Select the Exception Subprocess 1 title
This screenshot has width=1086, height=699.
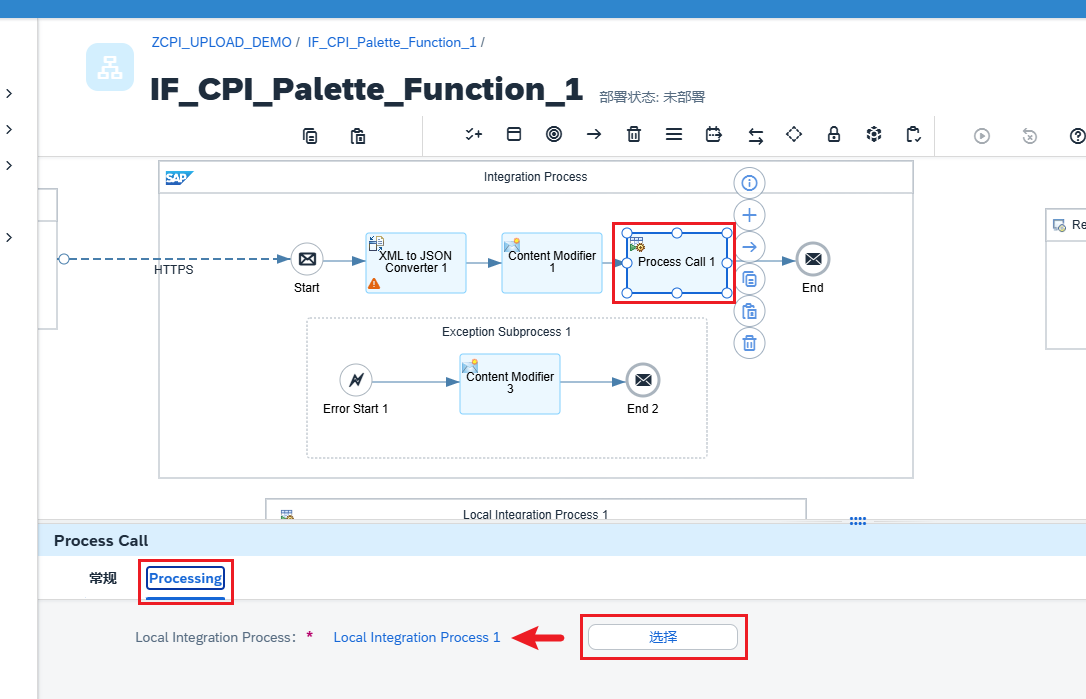click(506, 332)
